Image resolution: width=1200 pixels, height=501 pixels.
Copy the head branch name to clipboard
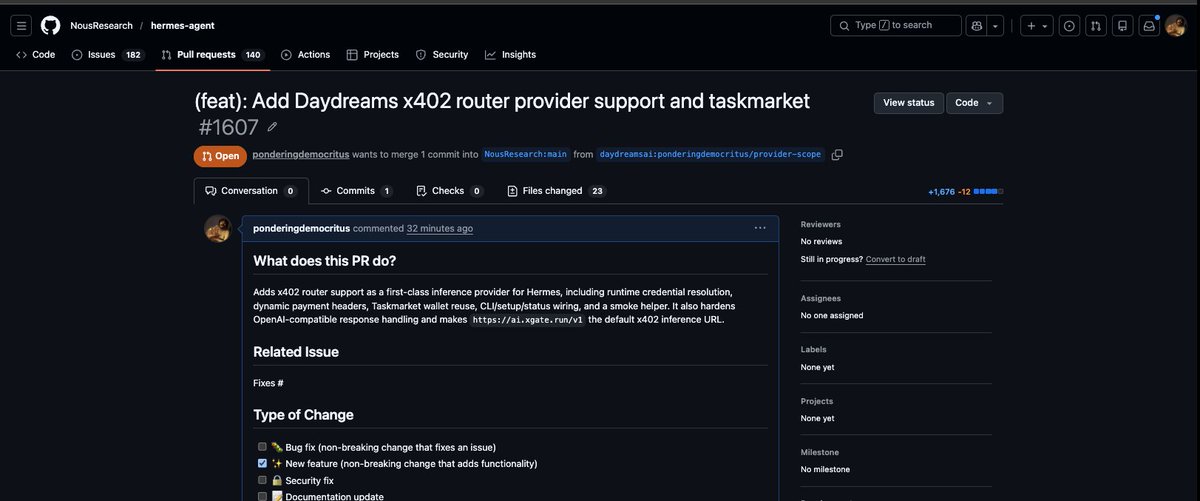coord(837,155)
